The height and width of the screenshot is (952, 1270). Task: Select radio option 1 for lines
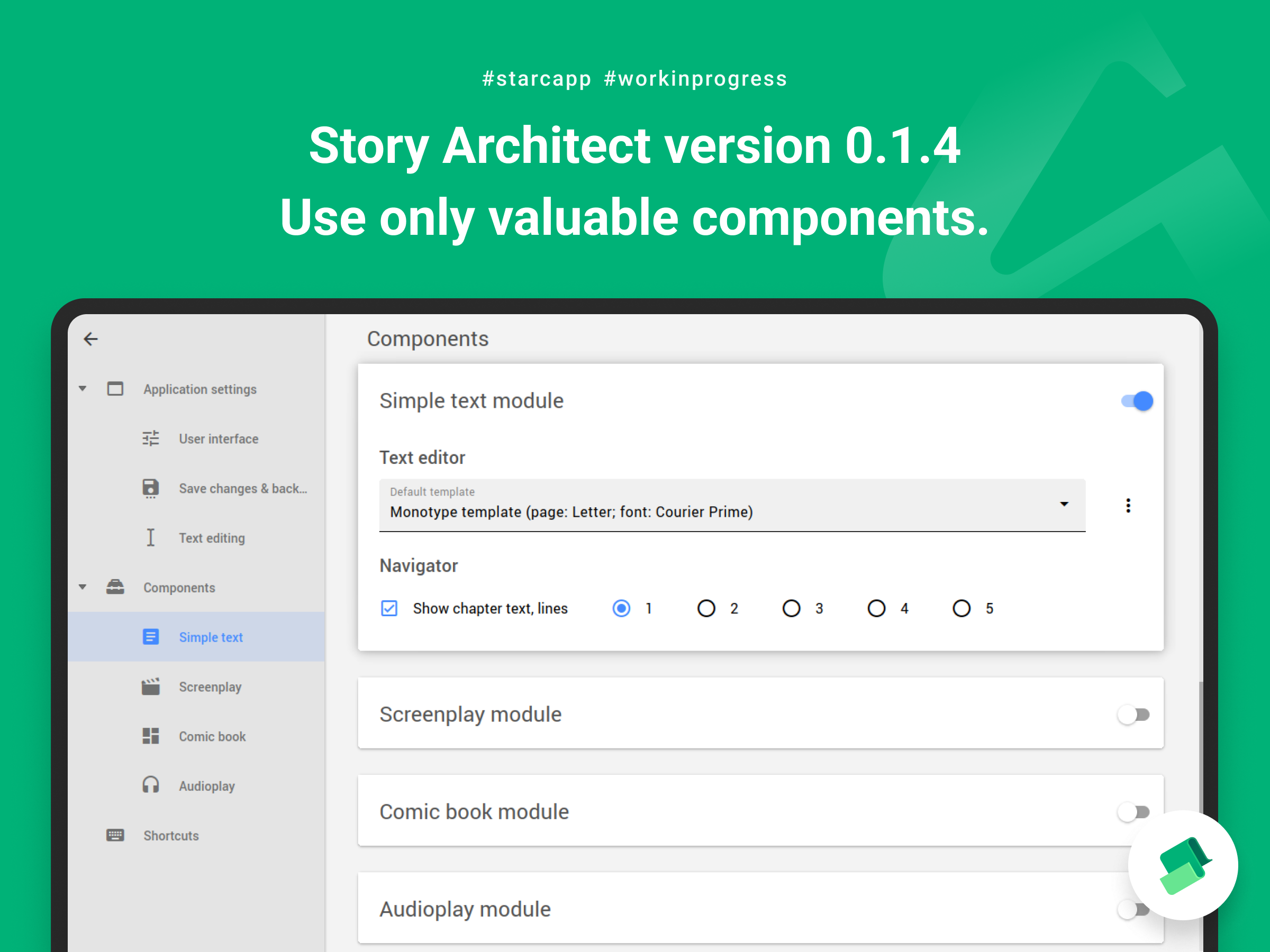pos(621,608)
